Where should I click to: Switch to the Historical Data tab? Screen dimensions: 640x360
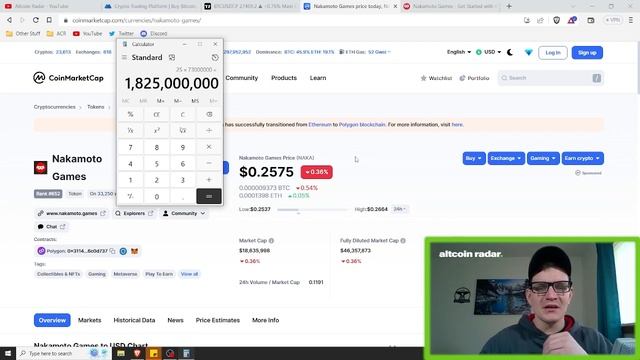click(134, 320)
